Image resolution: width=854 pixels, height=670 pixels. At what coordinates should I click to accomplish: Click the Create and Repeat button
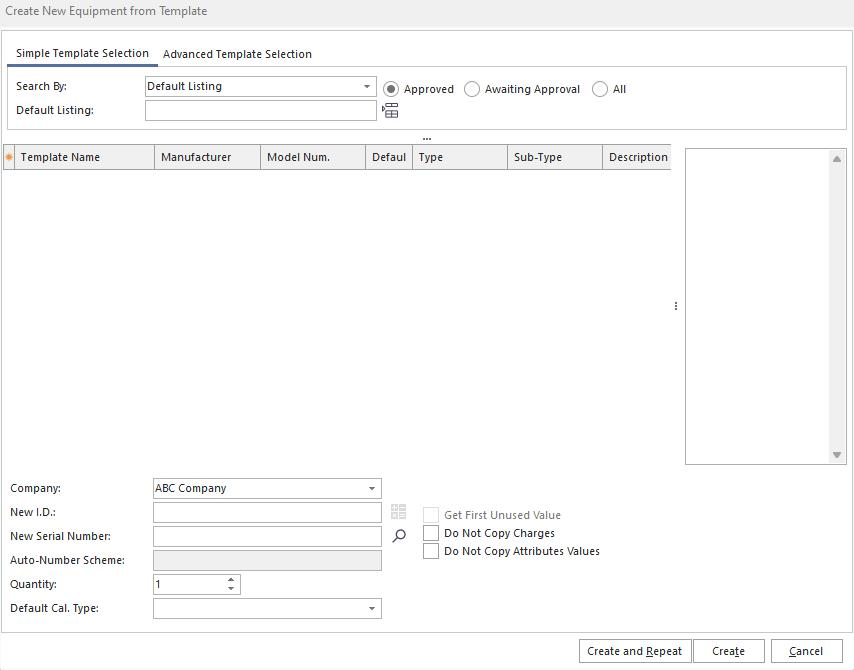635,651
